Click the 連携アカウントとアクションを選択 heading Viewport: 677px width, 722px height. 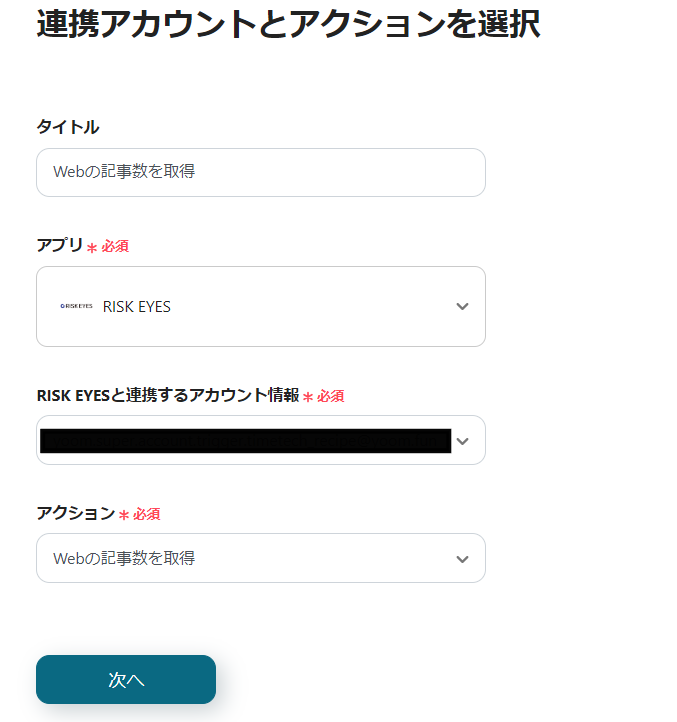click(288, 22)
